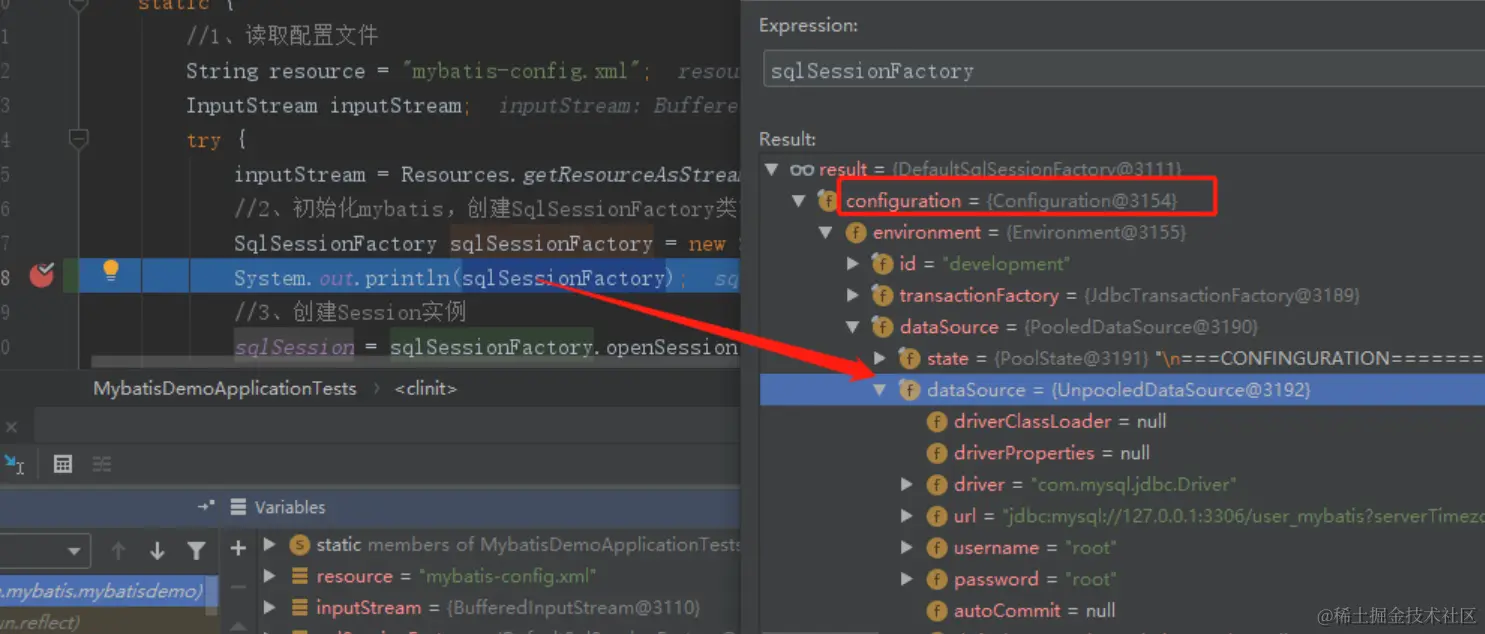Collapse the environment node
The width and height of the screenshot is (1485, 634).
pyautogui.click(x=825, y=233)
